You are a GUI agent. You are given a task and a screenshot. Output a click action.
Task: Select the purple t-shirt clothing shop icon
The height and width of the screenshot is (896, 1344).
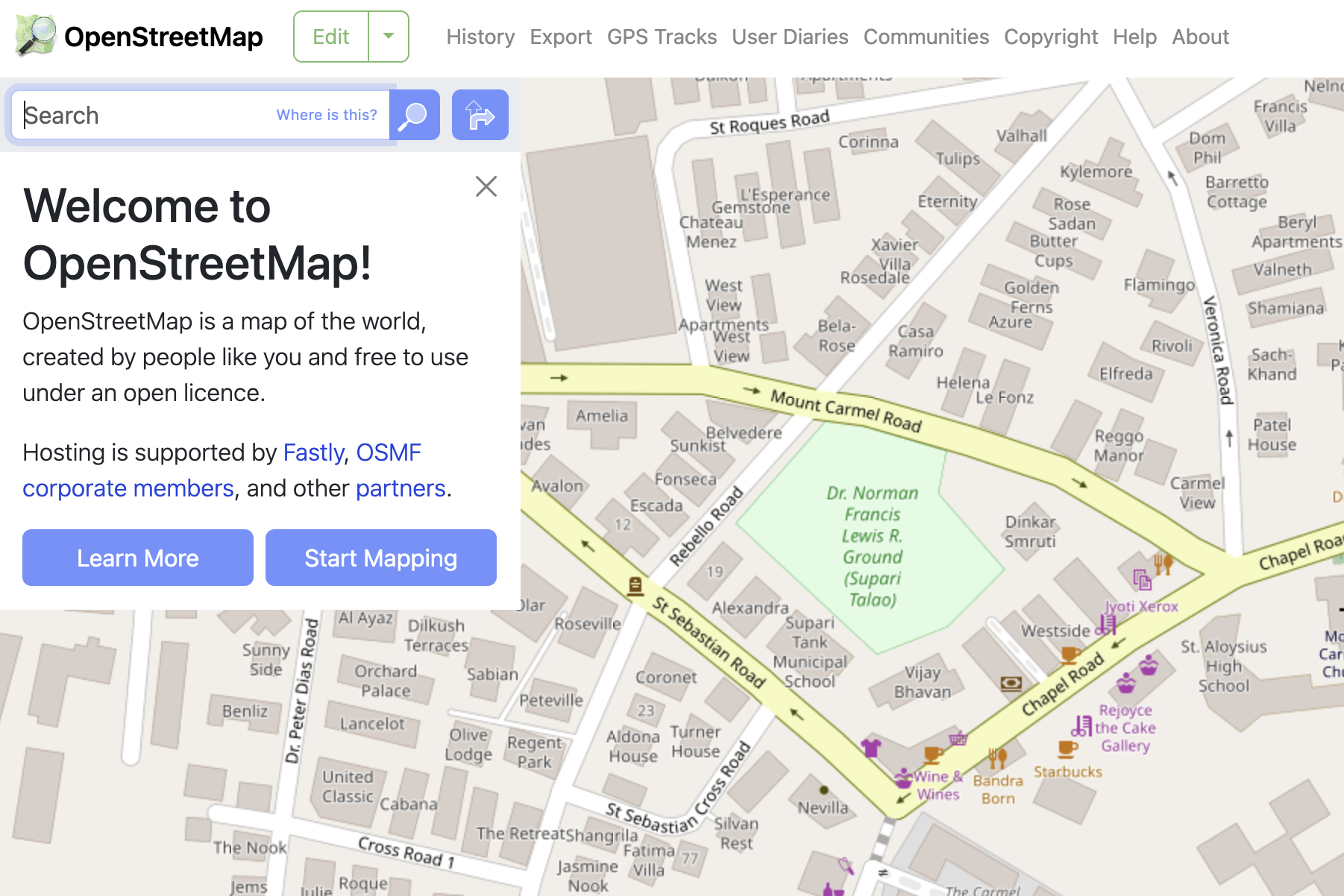point(870,746)
